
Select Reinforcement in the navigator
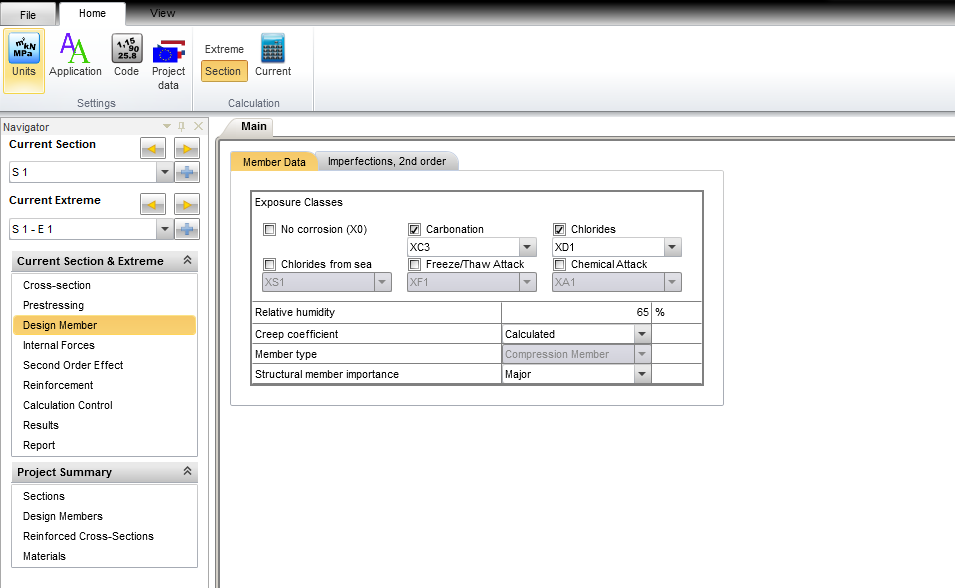click(59, 385)
